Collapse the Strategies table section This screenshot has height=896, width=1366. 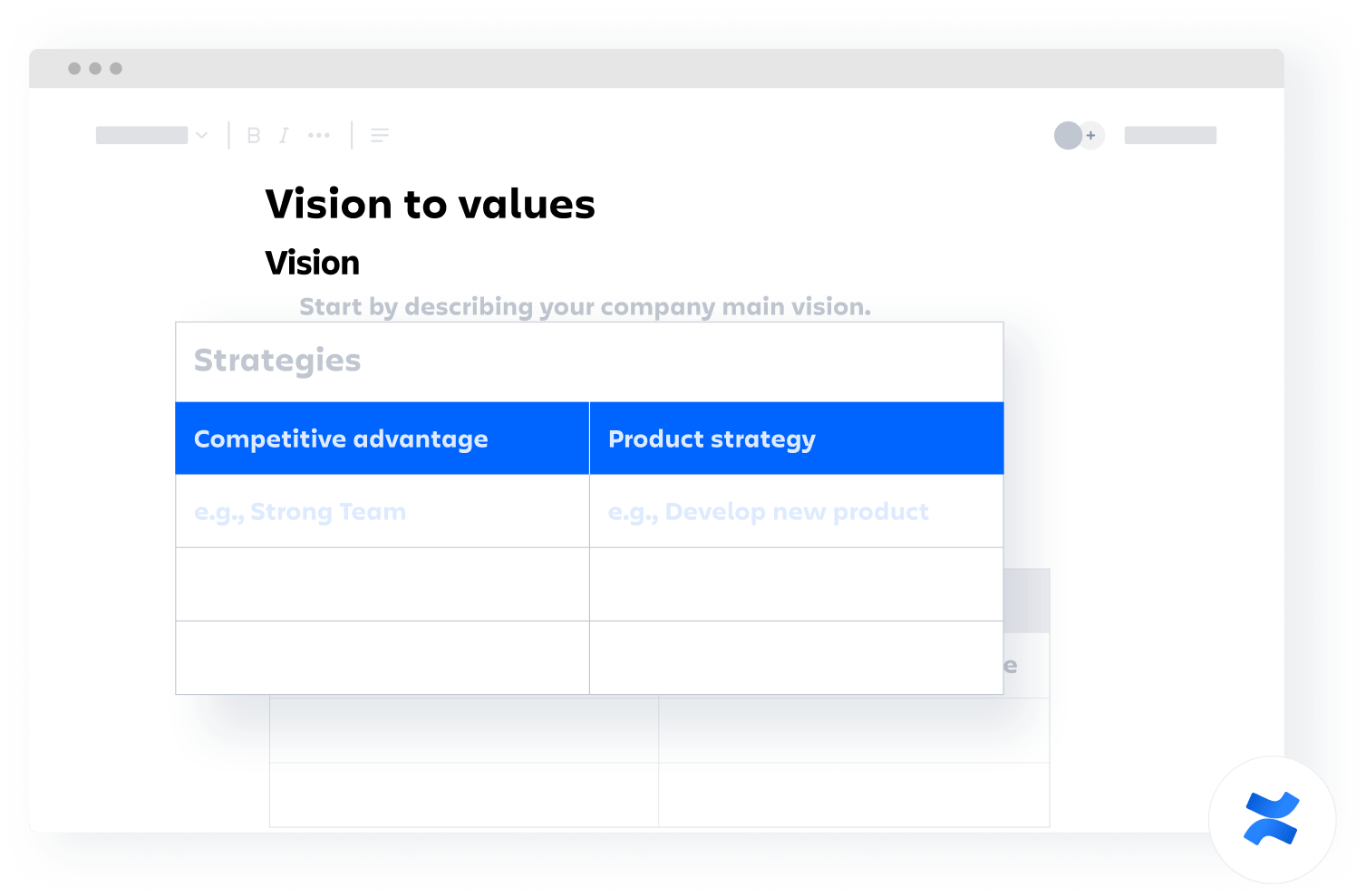[276, 360]
